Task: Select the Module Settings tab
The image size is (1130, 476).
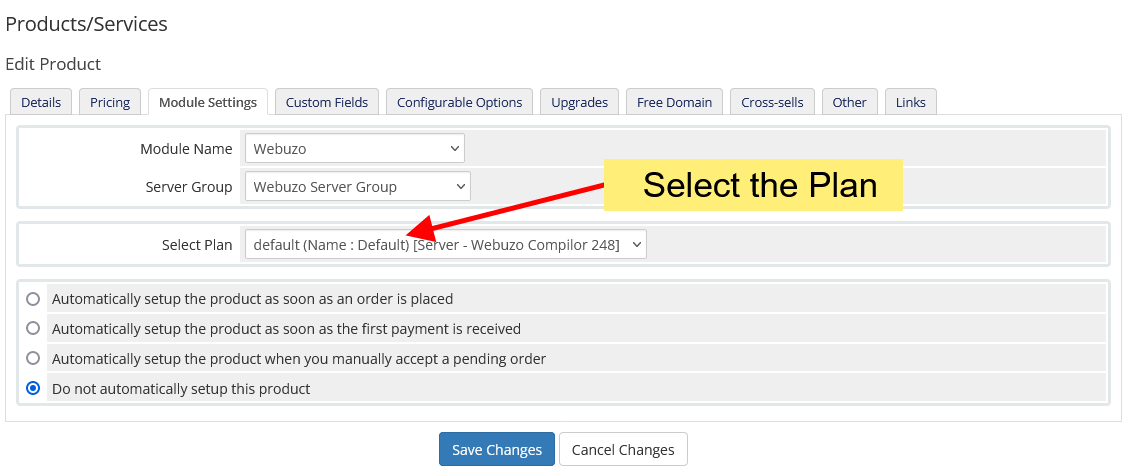Action: click(208, 102)
